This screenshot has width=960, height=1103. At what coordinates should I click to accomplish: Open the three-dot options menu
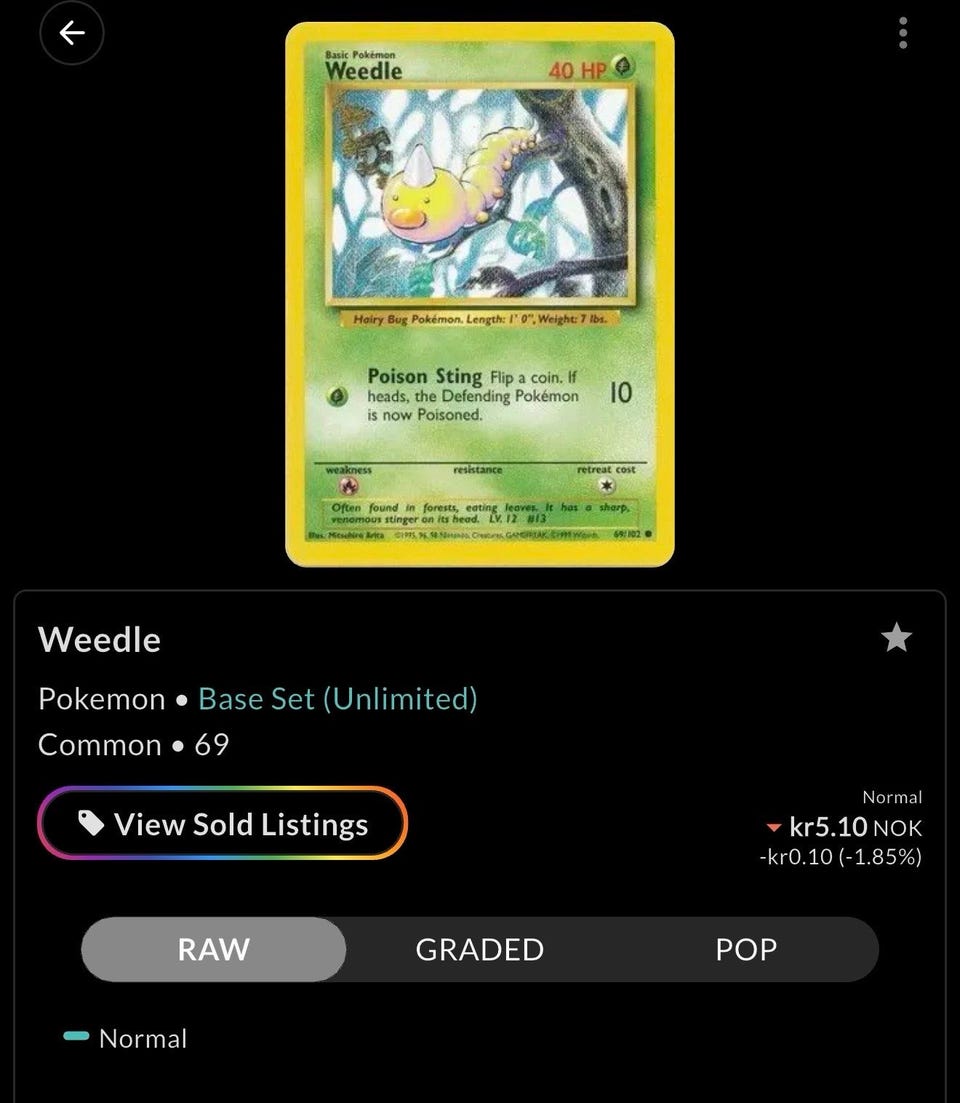coord(903,33)
